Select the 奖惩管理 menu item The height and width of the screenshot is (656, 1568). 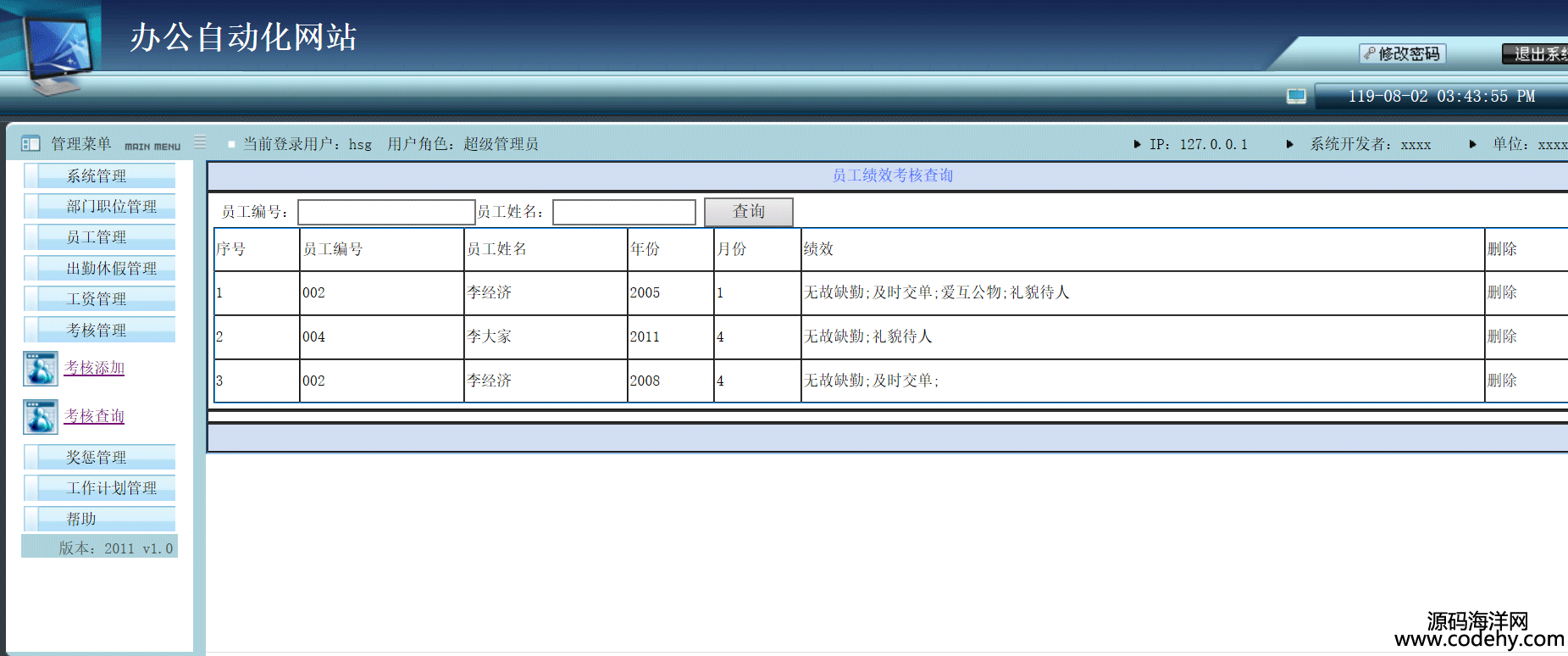point(97,458)
